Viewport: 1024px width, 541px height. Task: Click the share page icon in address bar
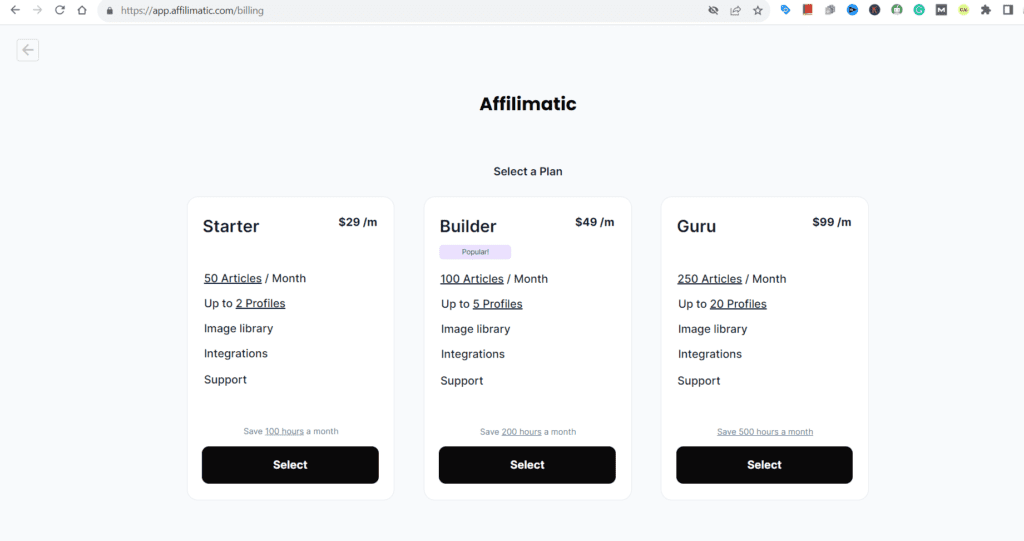735,10
